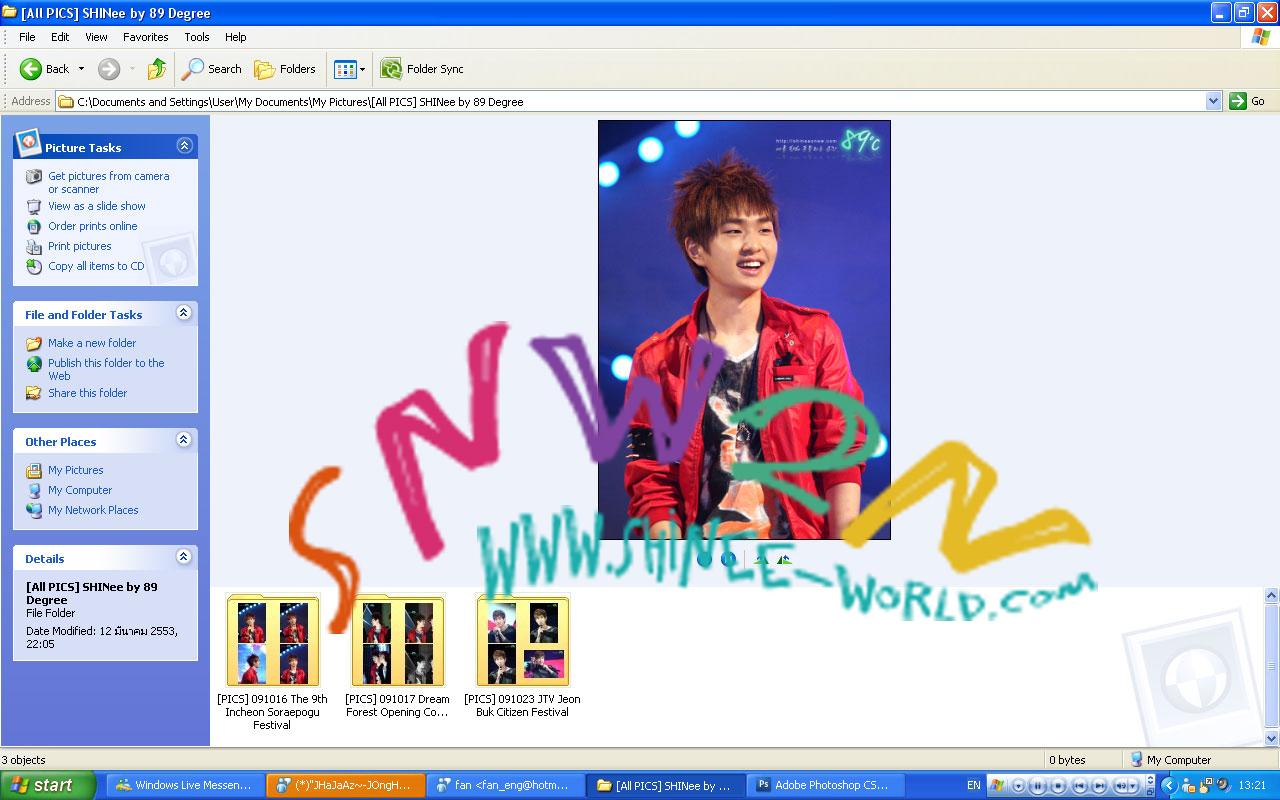Click the filmstrip scrollbar down arrow
This screenshot has width=1280, height=800.
click(1272, 738)
